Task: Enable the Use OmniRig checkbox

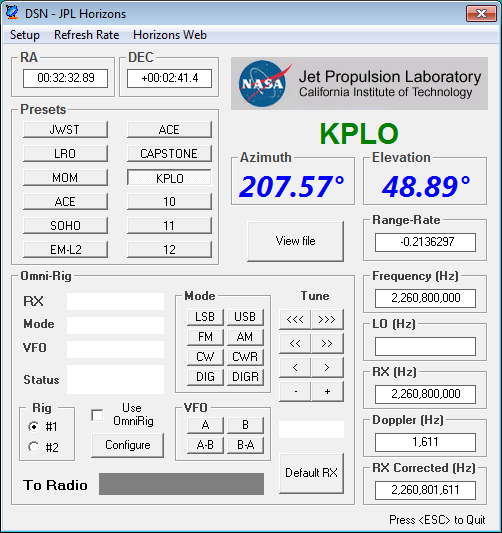Action: coord(98,415)
